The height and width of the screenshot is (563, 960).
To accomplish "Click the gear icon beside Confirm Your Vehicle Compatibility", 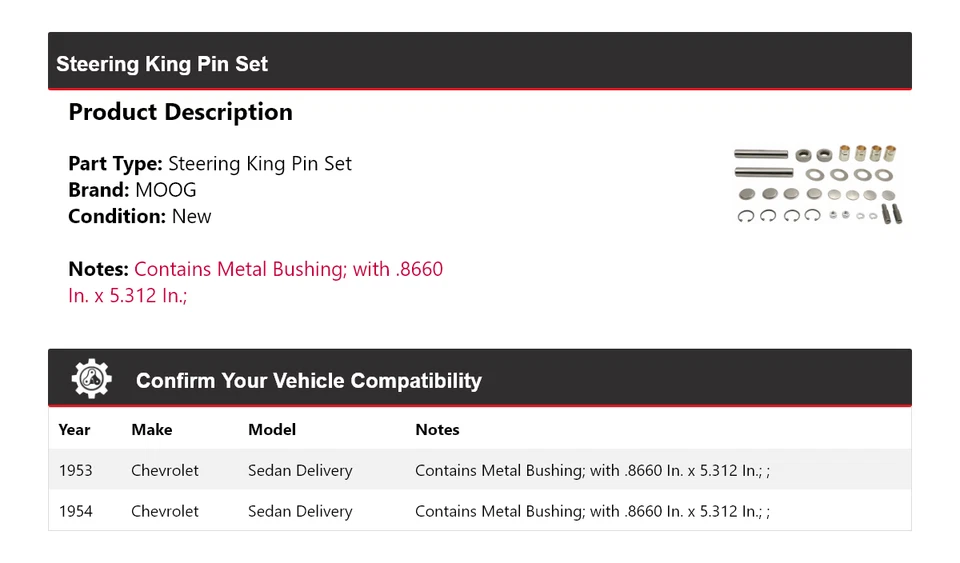I will (92, 379).
